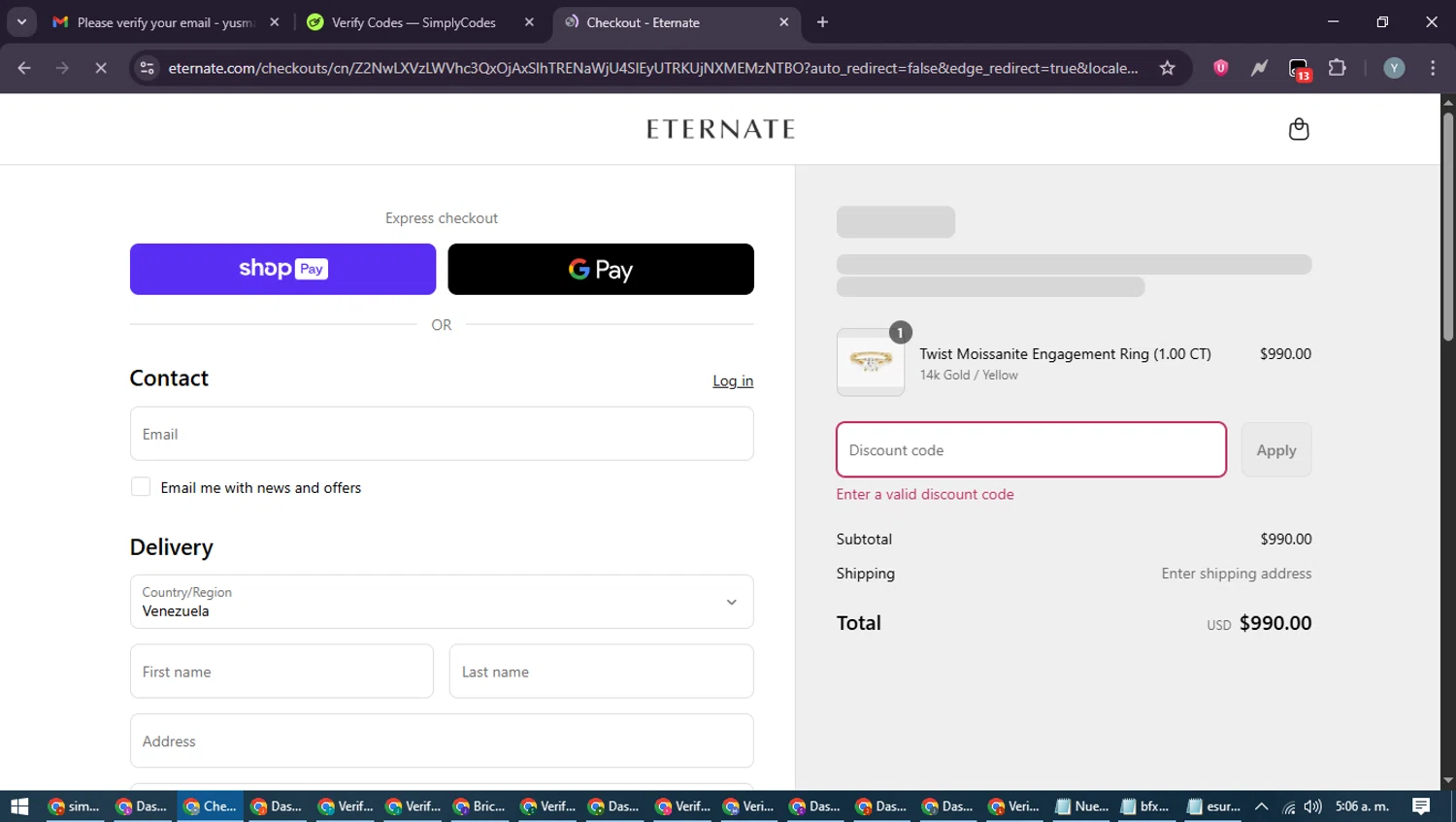Open the Bric... Chrome taskbar window
1456x822 pixels.
(480, 806)
